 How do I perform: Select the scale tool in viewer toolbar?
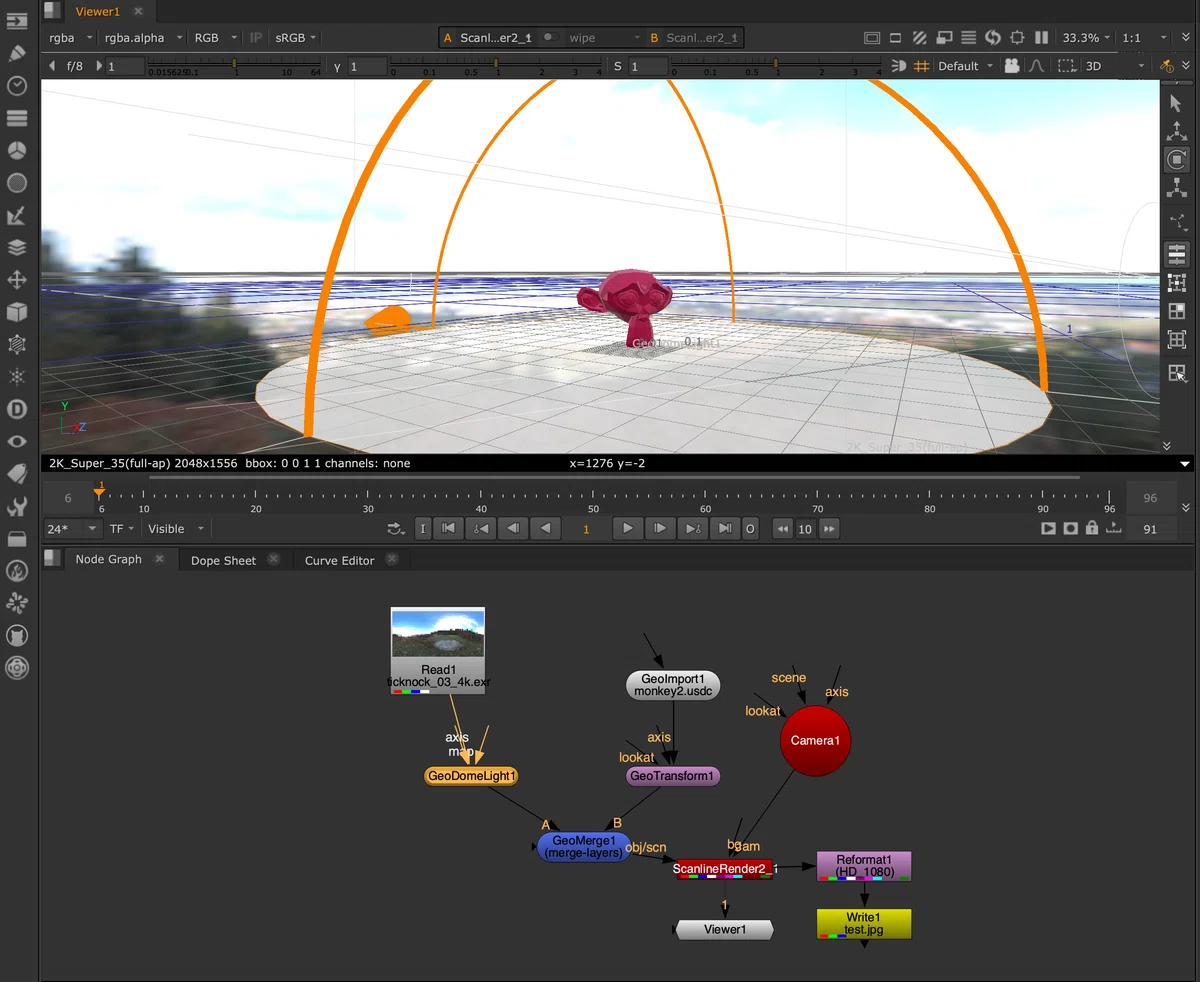tap(1177, 188)
